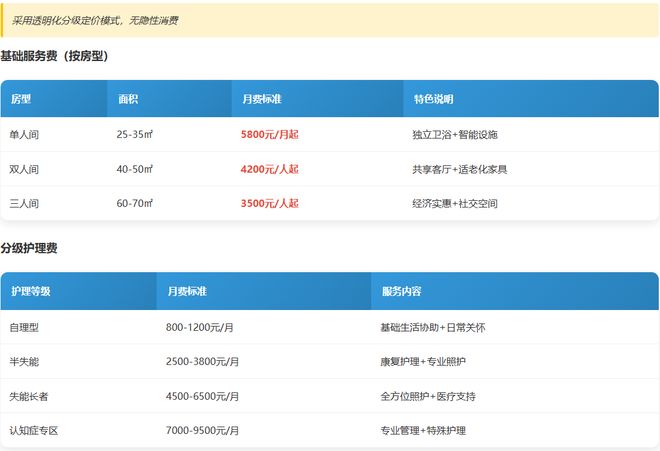The height and width of the screenshot is (451, 660).
Task: Click the 服务内容 column header
Action: pos(402,291)
